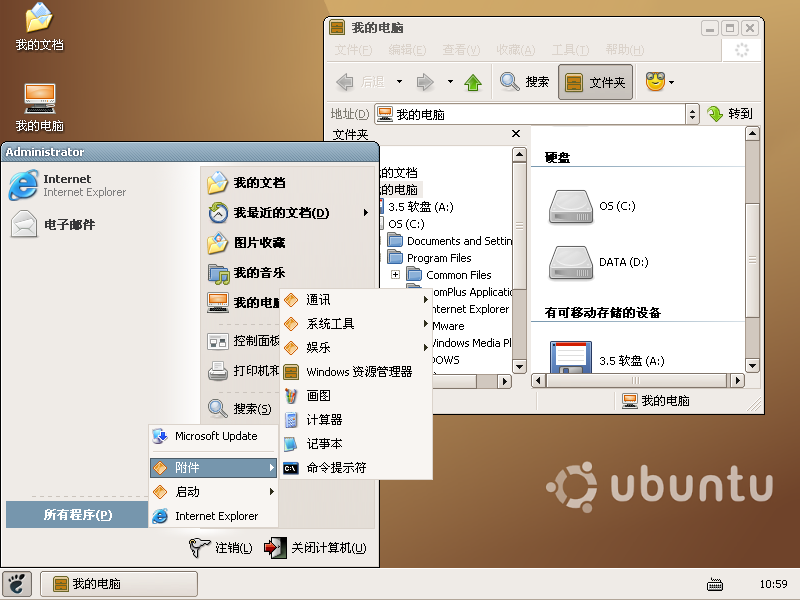Image resolution: width=800 pixels, height=600 pixels.
Task: Click down arrow of right pane scrollbar
Action: click(x=752, y=365)
